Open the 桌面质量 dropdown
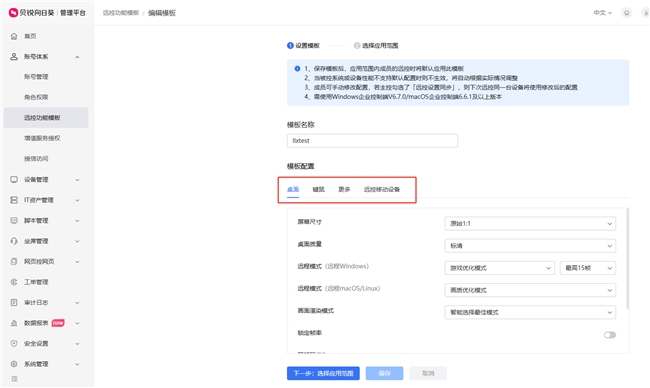The image size is (650, 388). [530, 246]
